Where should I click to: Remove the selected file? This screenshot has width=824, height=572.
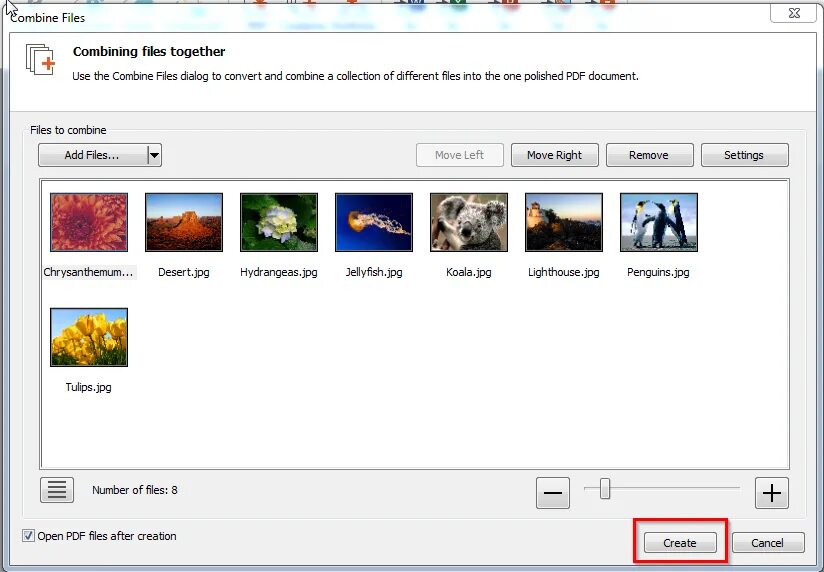point(650,155)
